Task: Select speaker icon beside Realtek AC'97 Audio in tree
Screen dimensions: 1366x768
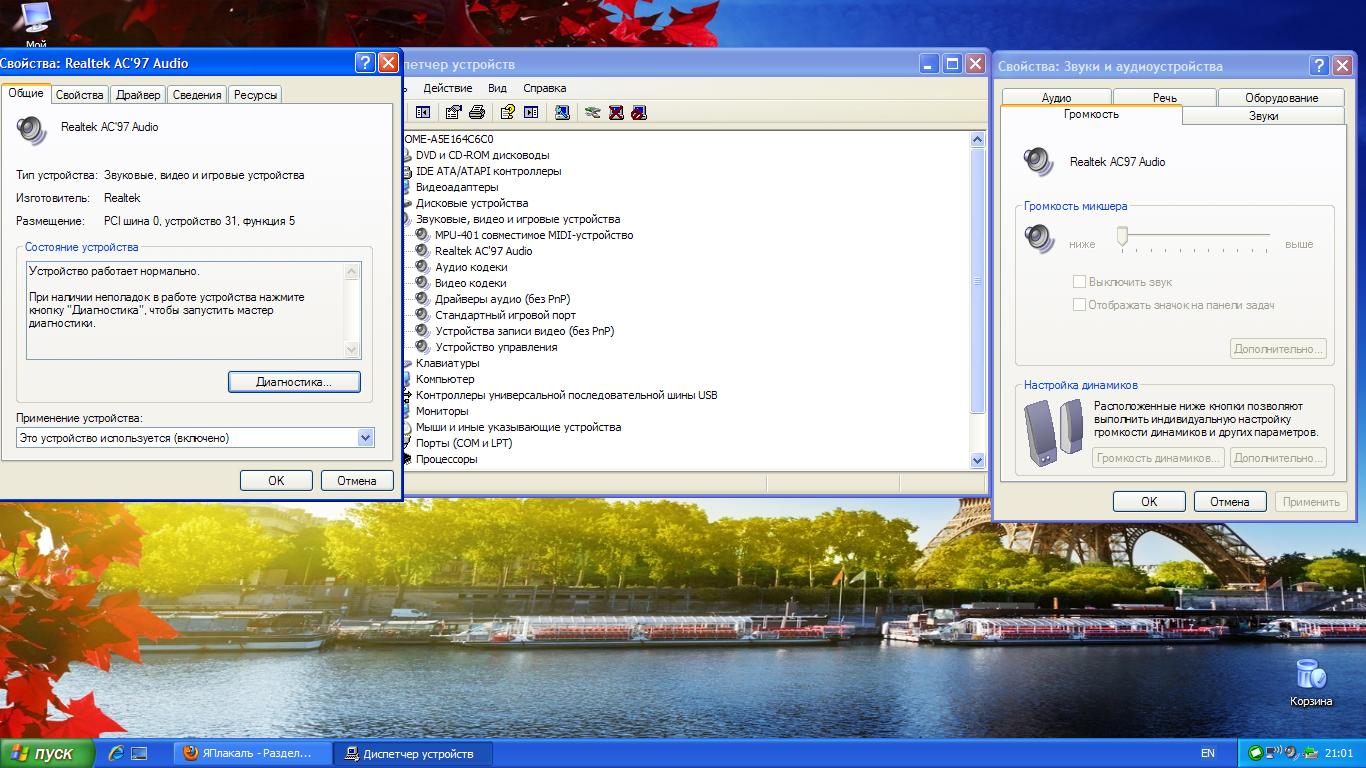Action: [422, 251]
